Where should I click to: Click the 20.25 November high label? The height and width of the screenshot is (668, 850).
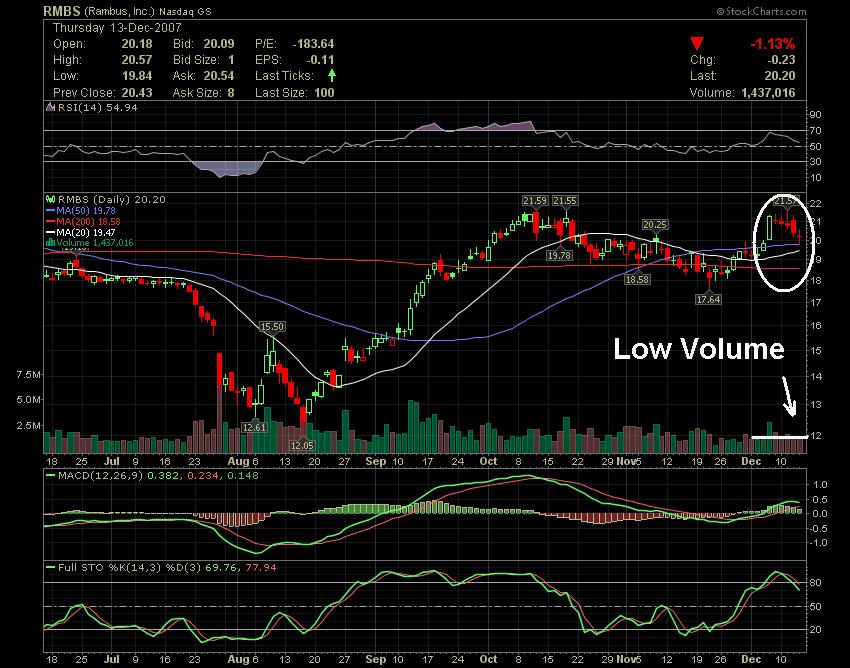coord(655,224)
